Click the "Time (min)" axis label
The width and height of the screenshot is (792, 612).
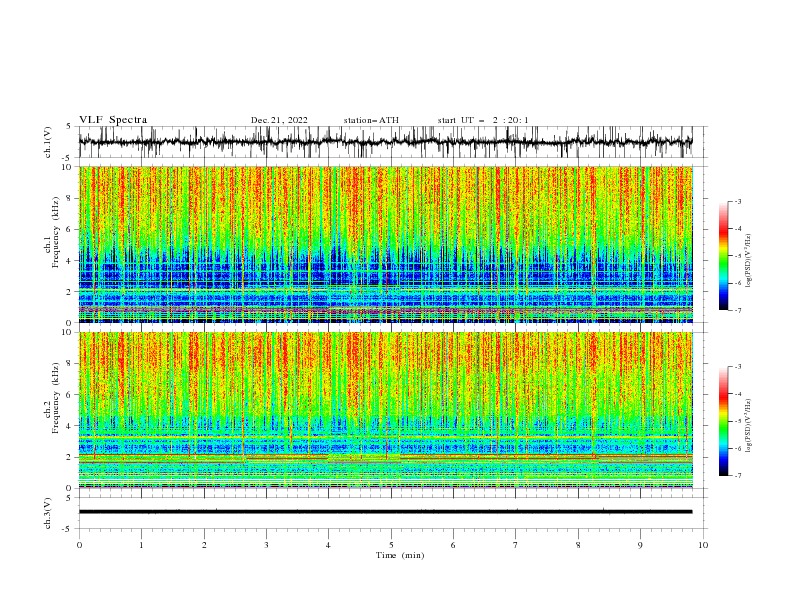point(400,555)
